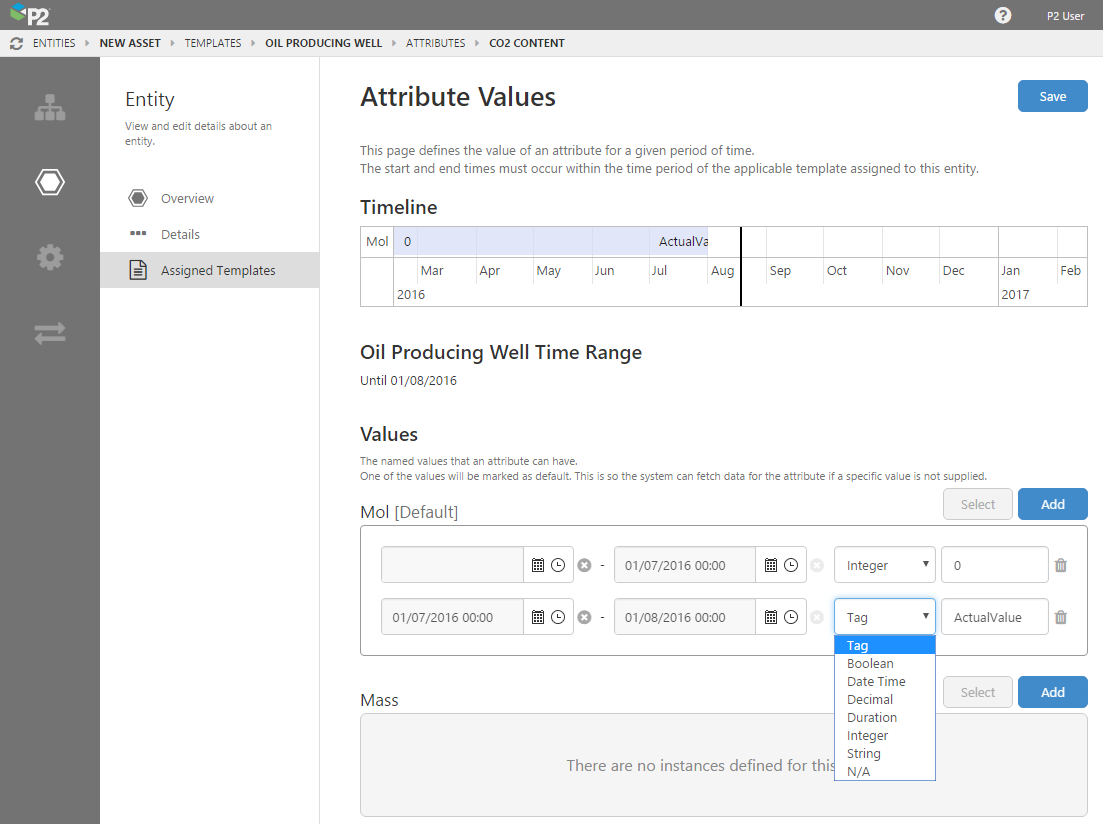Choose Decimal from the type list
The height and width of the screenshot is (824, 1103).
pyautogui.click(x=869, y=699)
